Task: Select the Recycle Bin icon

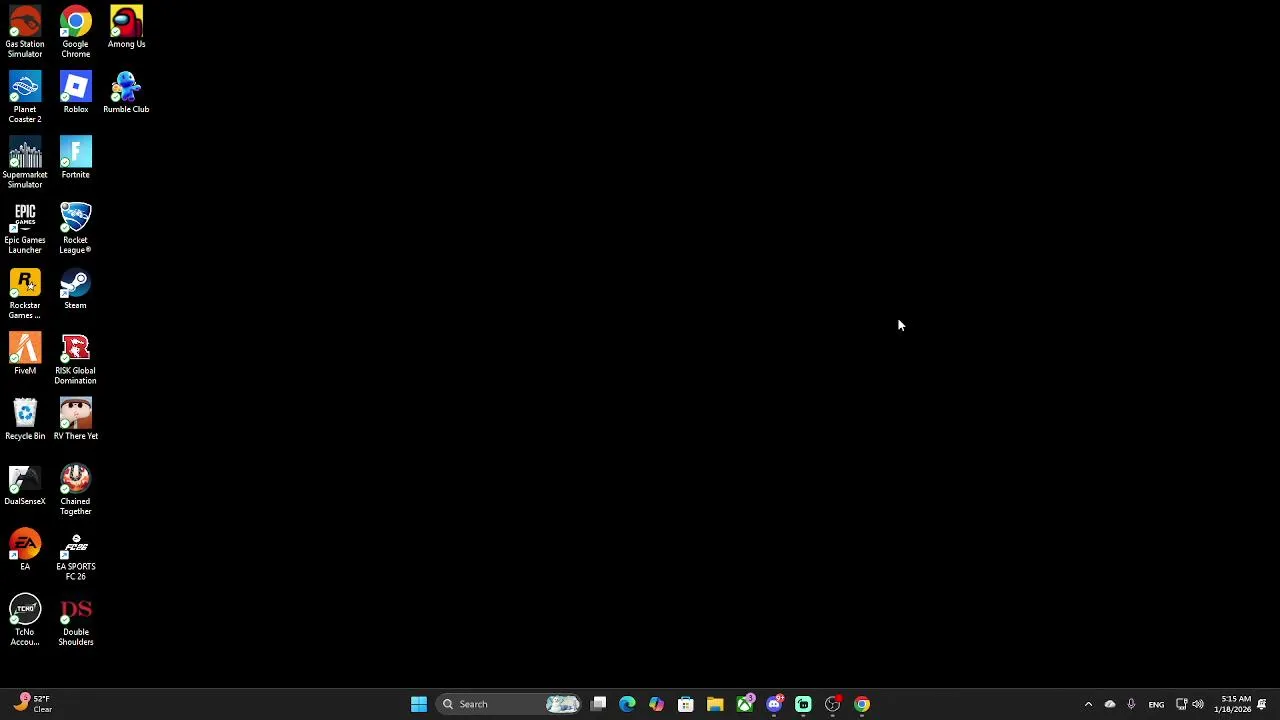Action: pyautogui.click(x=25, y=419)
